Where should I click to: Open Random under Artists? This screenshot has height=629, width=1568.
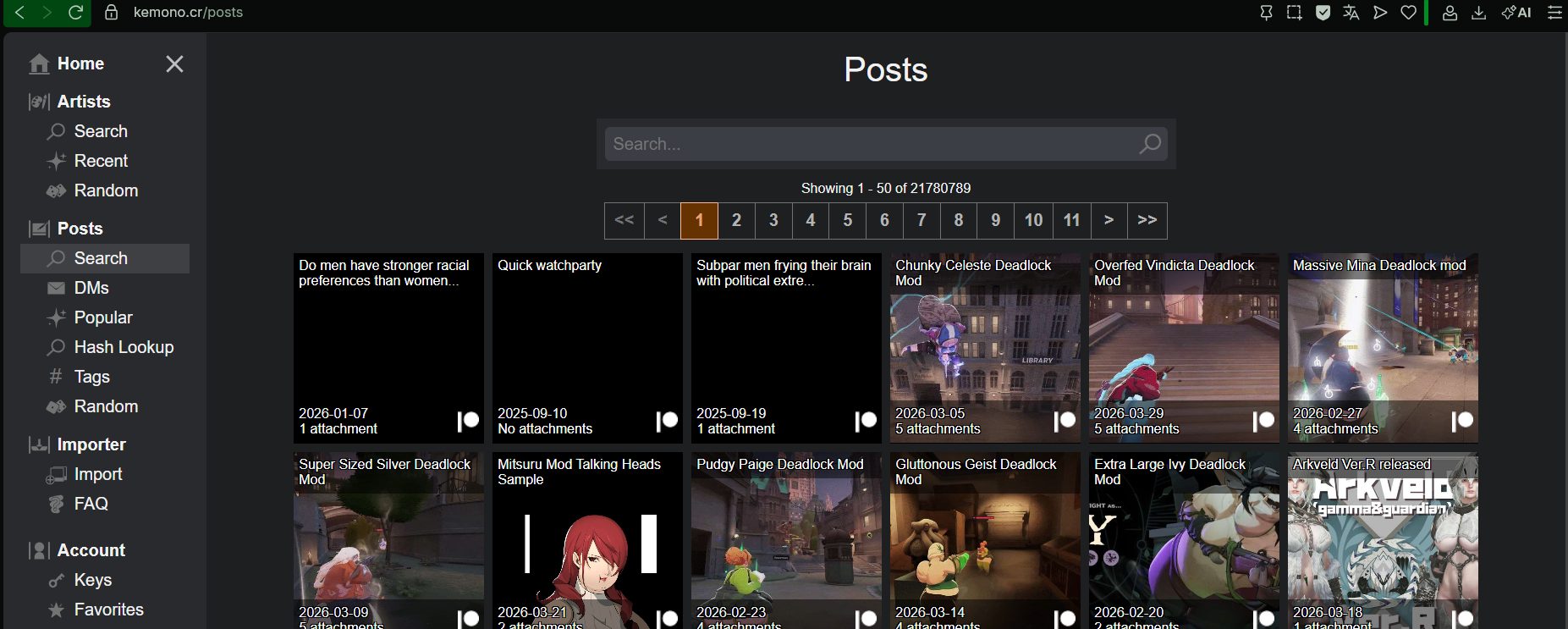click(105, 190)
